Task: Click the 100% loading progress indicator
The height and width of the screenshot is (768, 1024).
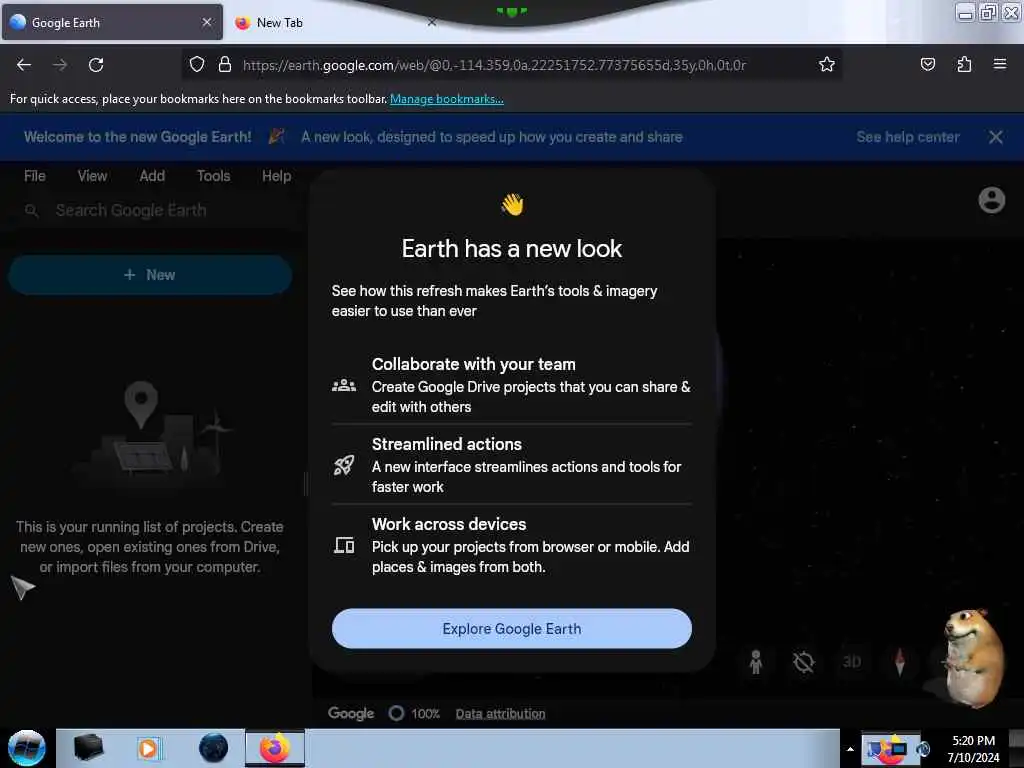Action: click(414, 713)
